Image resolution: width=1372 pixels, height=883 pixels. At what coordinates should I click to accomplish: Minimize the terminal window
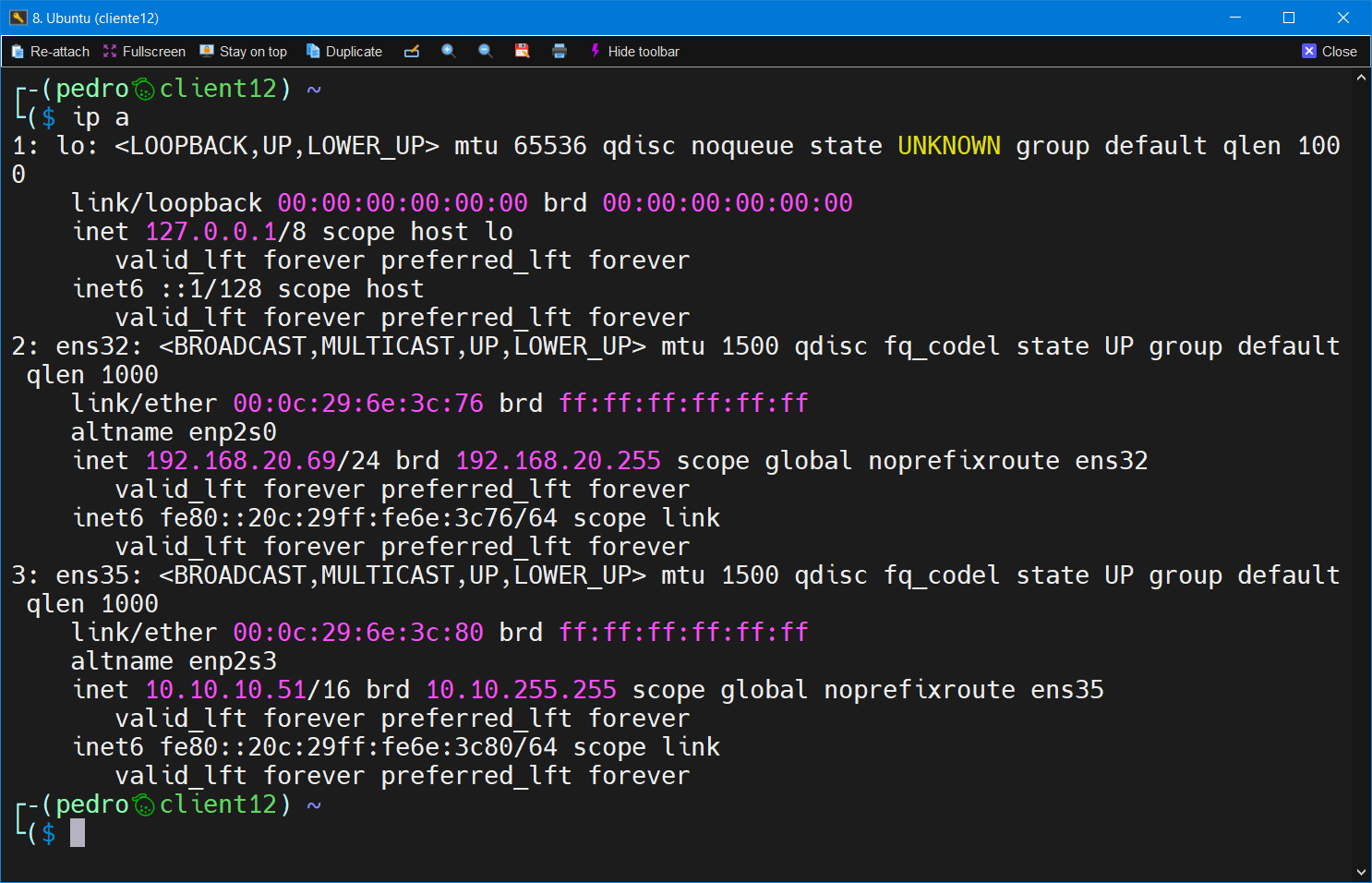(x=1235, y=18)
